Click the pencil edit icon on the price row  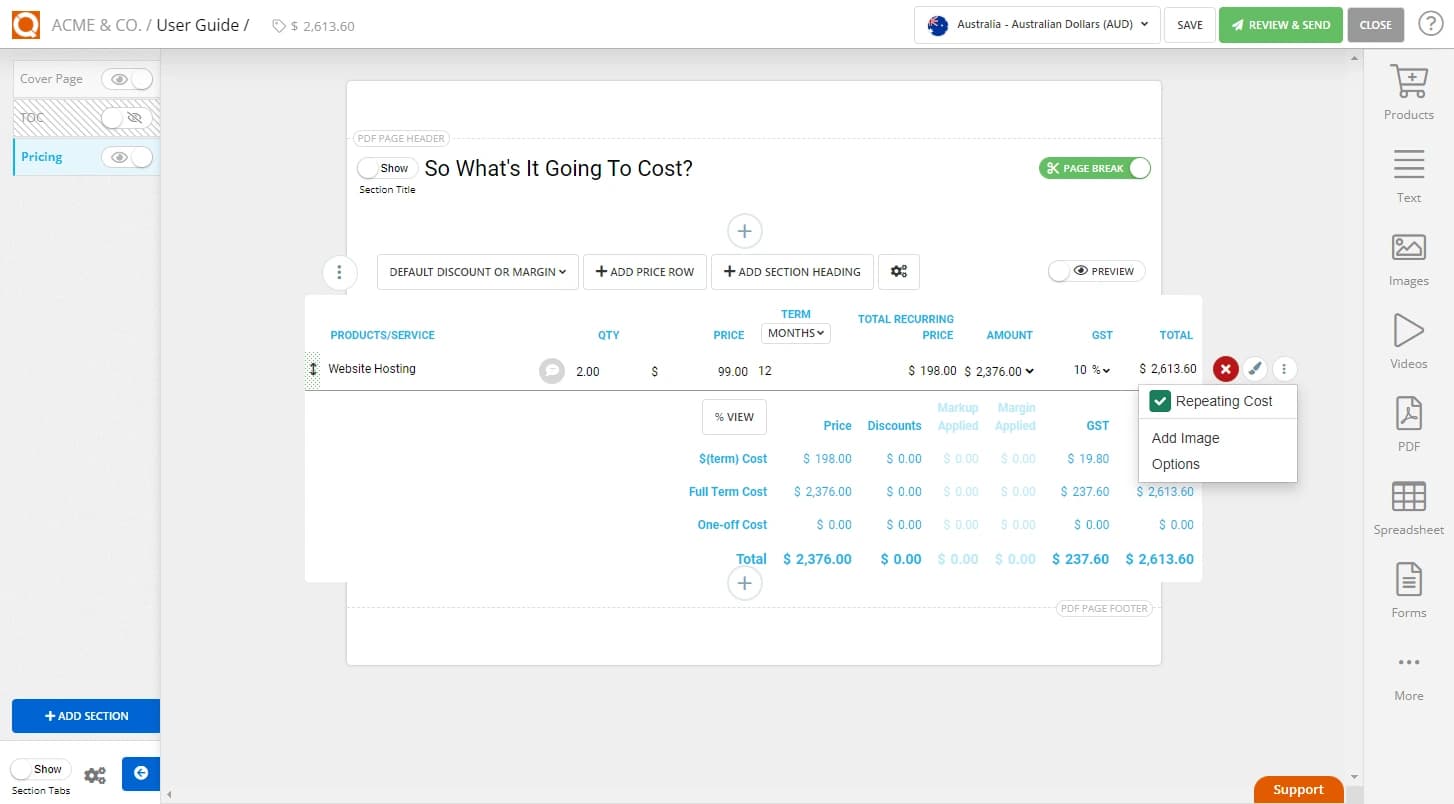(1256, 368)
